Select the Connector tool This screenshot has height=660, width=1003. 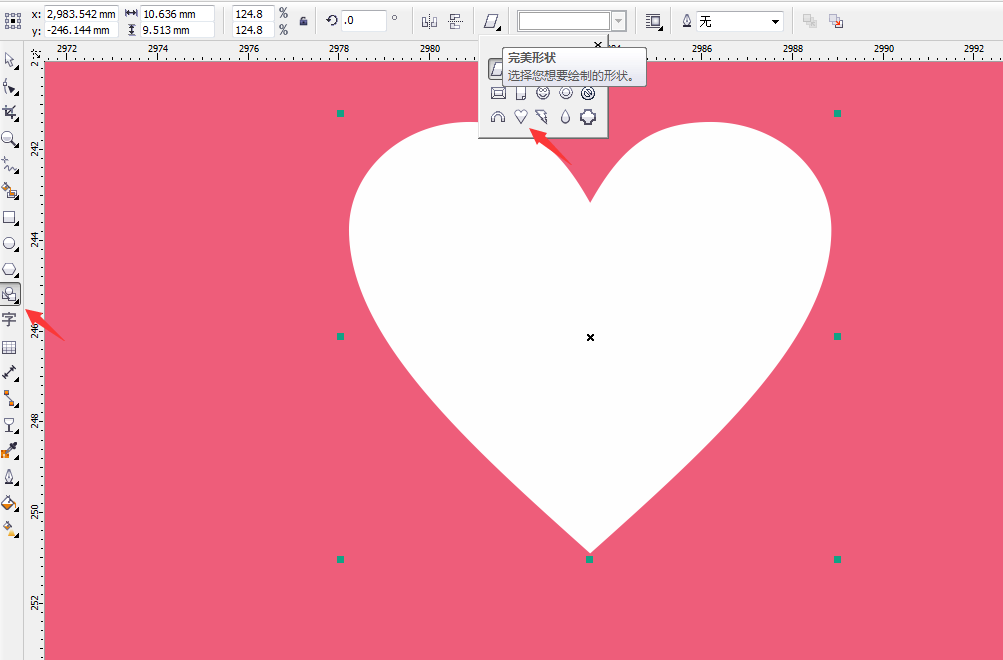coord(10,399)
